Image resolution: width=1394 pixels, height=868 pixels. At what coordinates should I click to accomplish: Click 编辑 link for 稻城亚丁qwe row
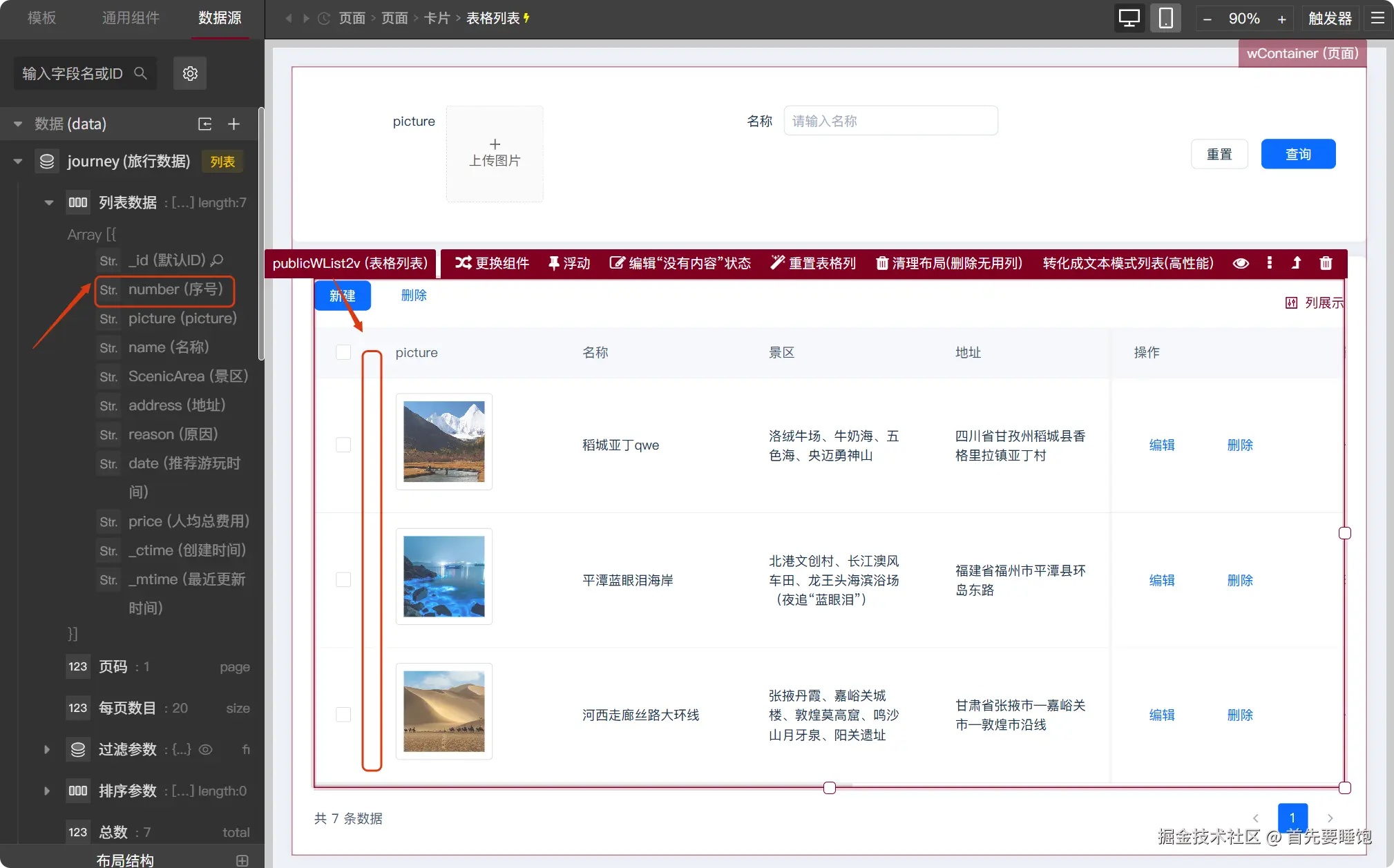[x=1162, y=445]
